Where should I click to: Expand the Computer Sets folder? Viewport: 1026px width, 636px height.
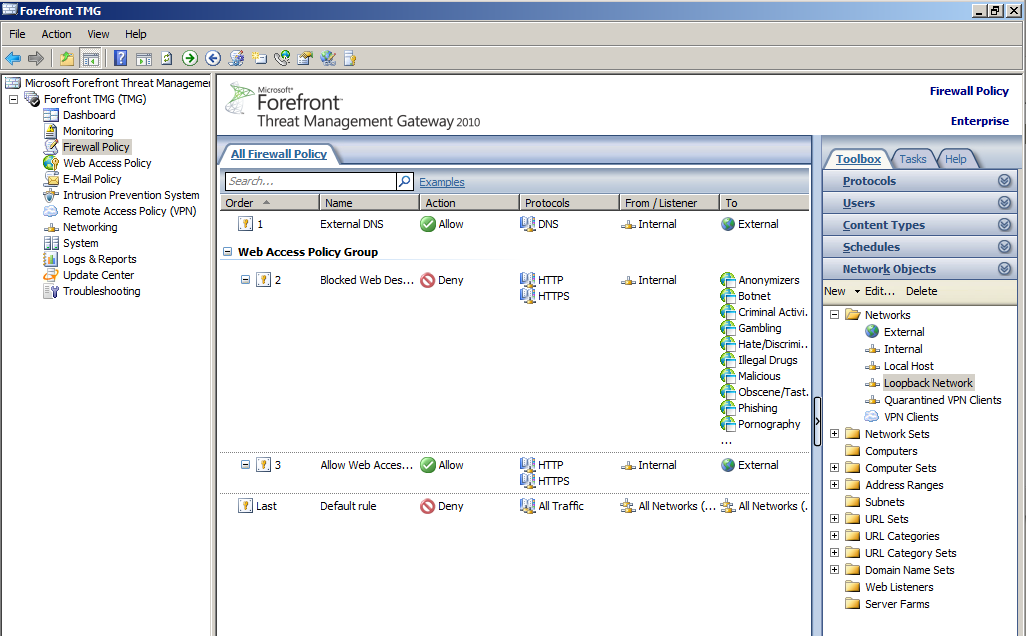pos(834,468)
